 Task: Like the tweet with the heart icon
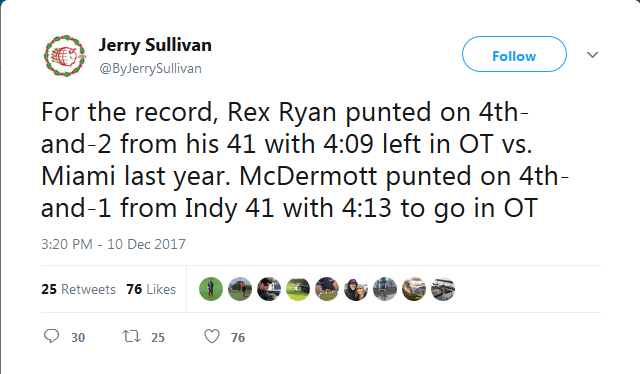pyautogui.click(x=212, y=336)
